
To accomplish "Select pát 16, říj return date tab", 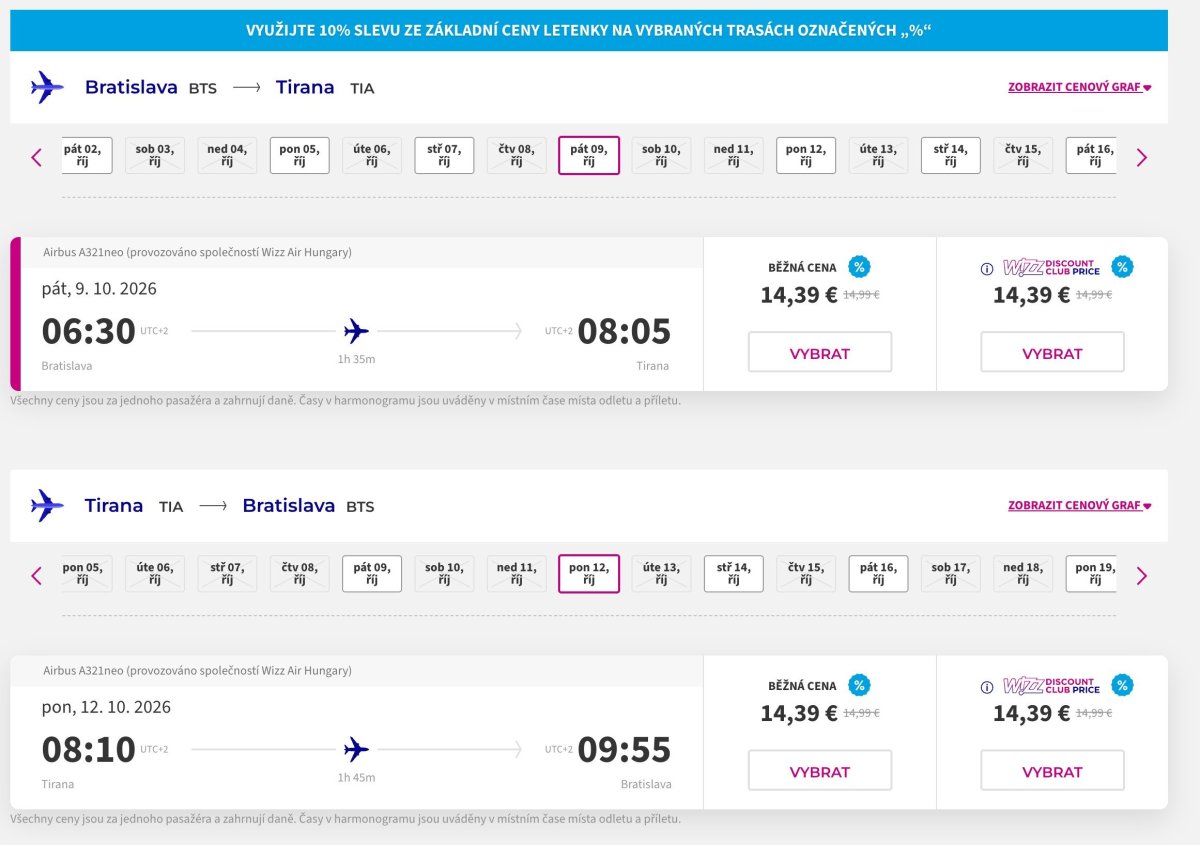I will [x=879, y=573].
